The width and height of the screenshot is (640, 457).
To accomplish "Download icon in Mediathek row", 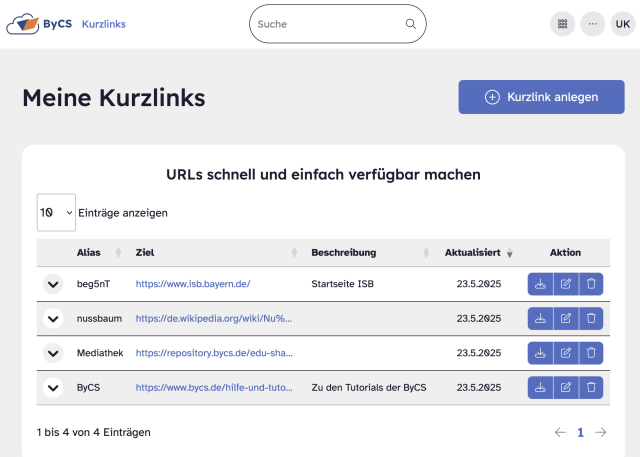I will point(540,353).
